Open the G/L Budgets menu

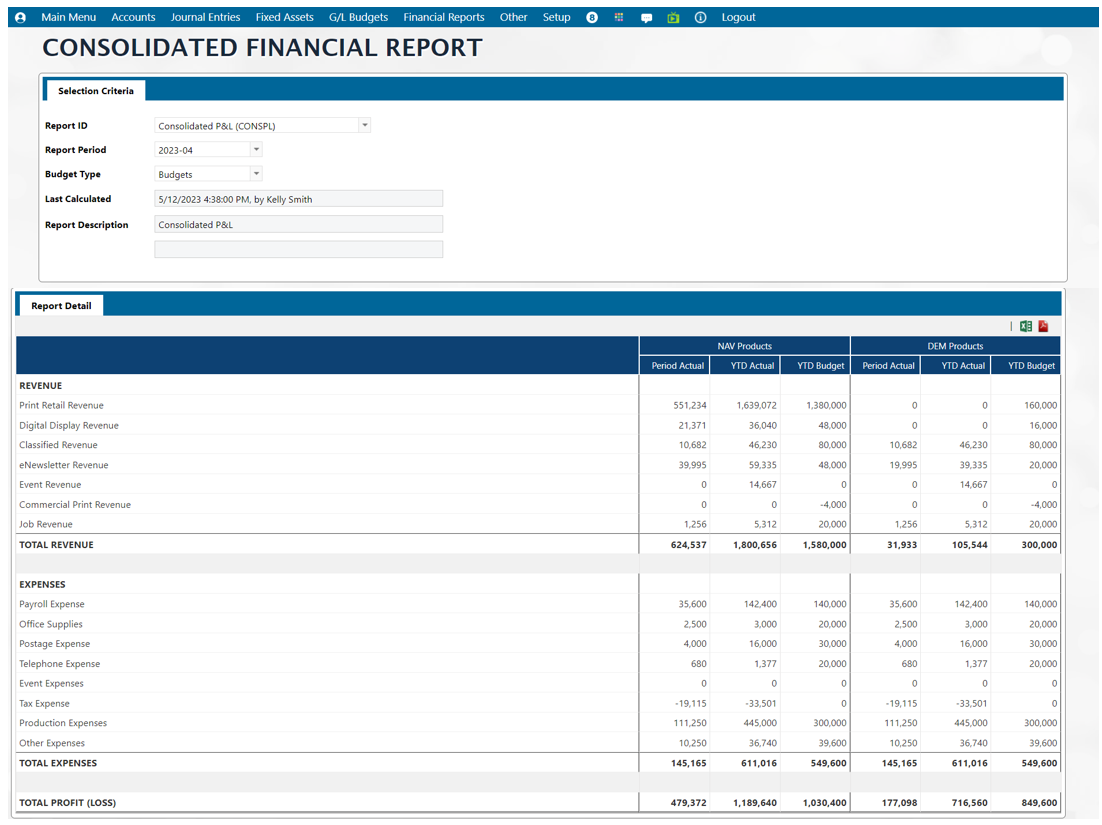[358, 18]
